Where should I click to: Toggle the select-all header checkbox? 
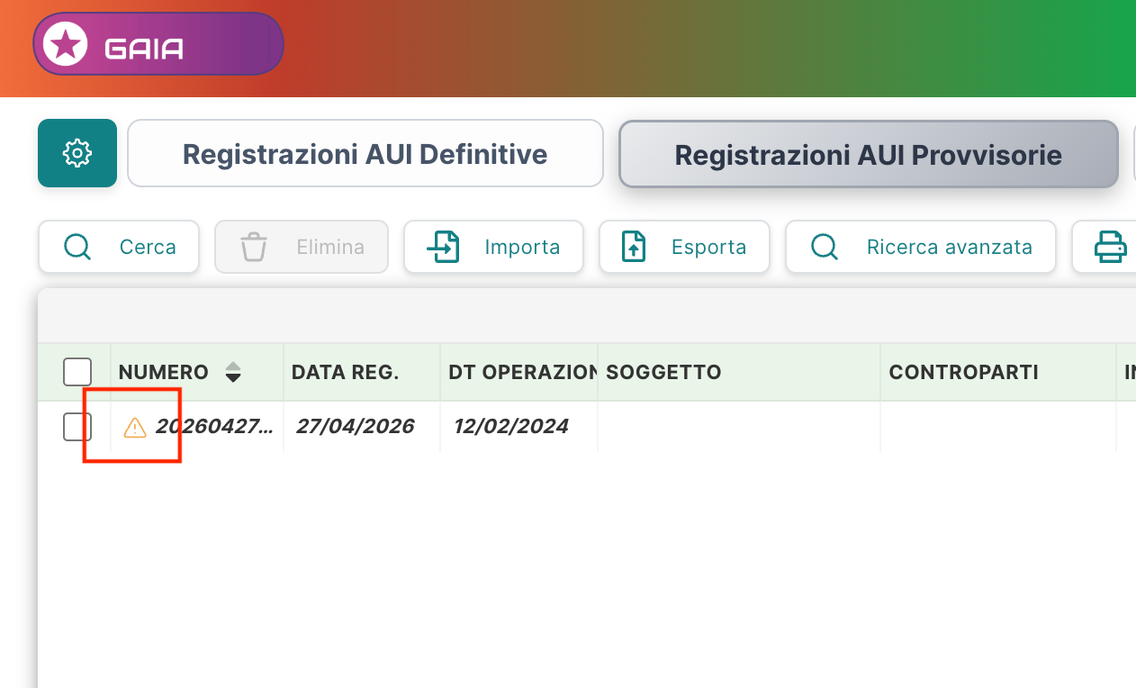point(78,372)
